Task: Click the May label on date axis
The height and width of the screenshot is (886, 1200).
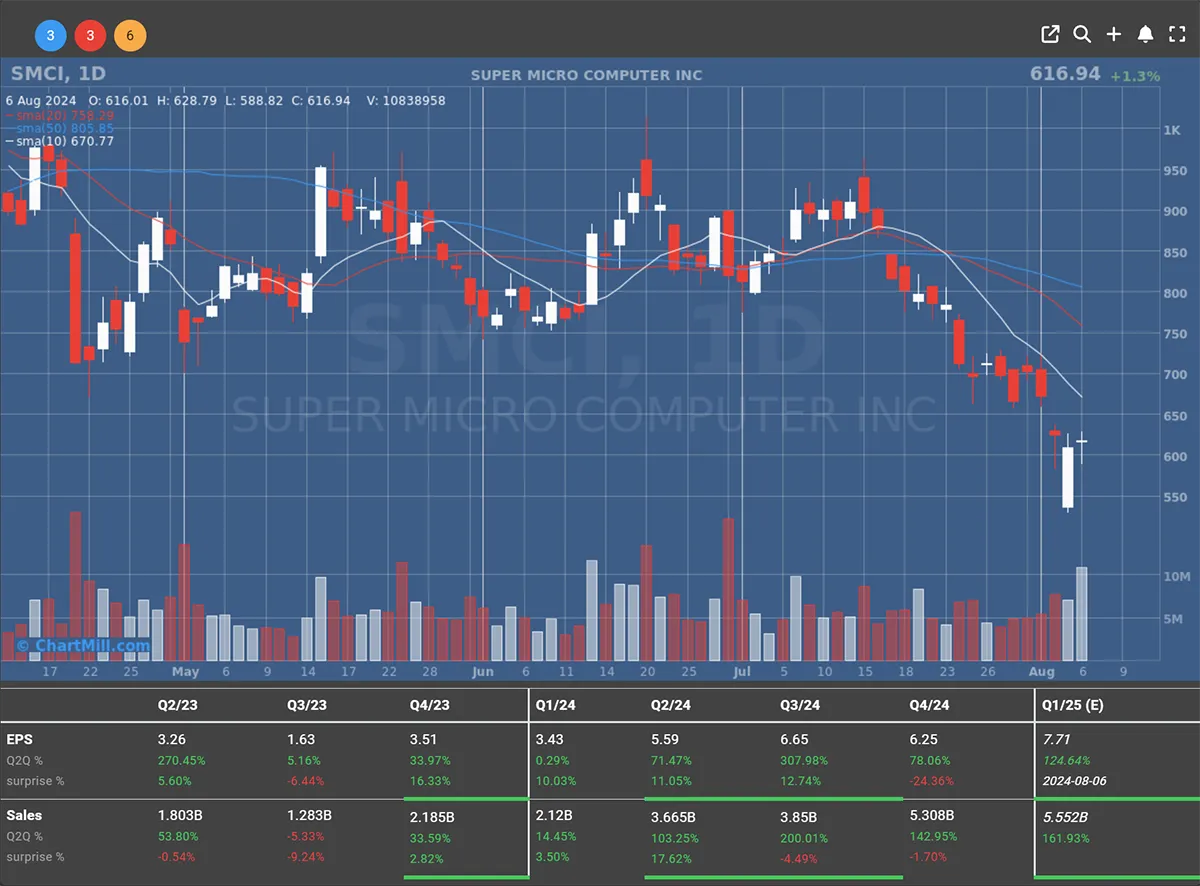Action: click(x=185, y=672)
